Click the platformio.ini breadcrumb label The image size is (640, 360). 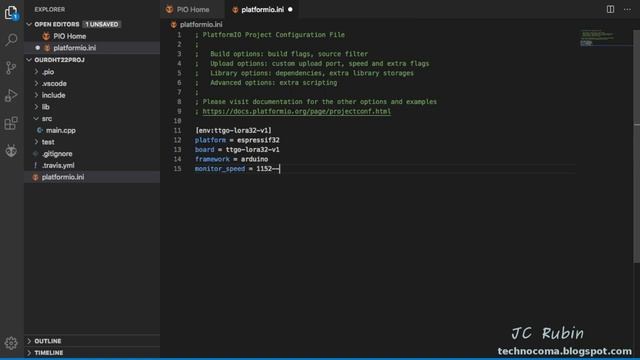click(201, 24)
